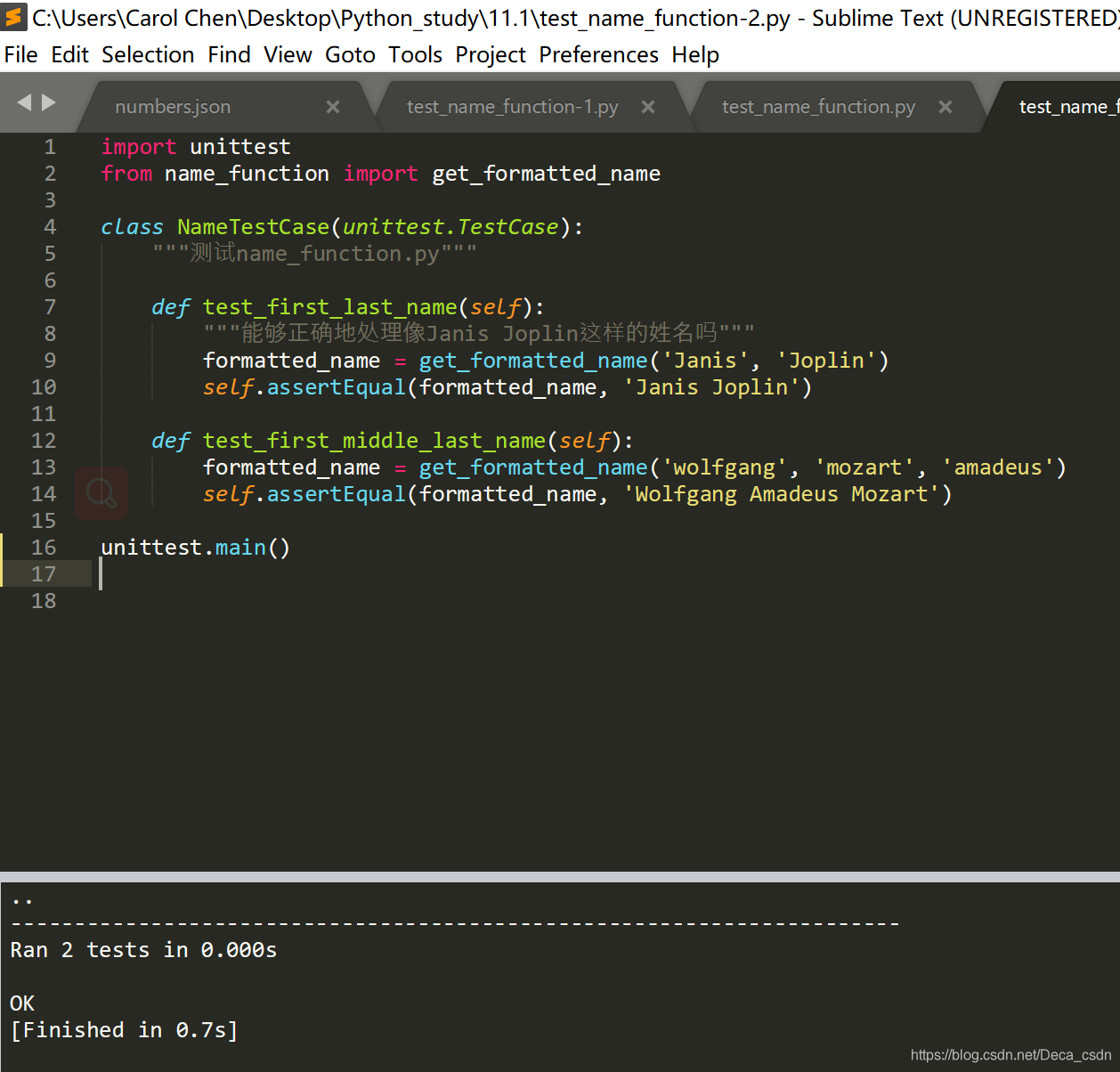Click the Janis Joplin docstring on line 8
This screenshot has width=1120, height=1072.
click(x=479, y=334)
